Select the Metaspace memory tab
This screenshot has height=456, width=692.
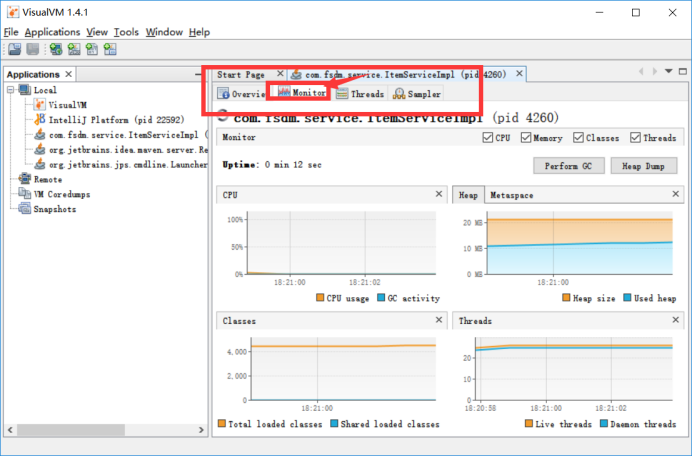pyautogui.click(x=511, y=195)
